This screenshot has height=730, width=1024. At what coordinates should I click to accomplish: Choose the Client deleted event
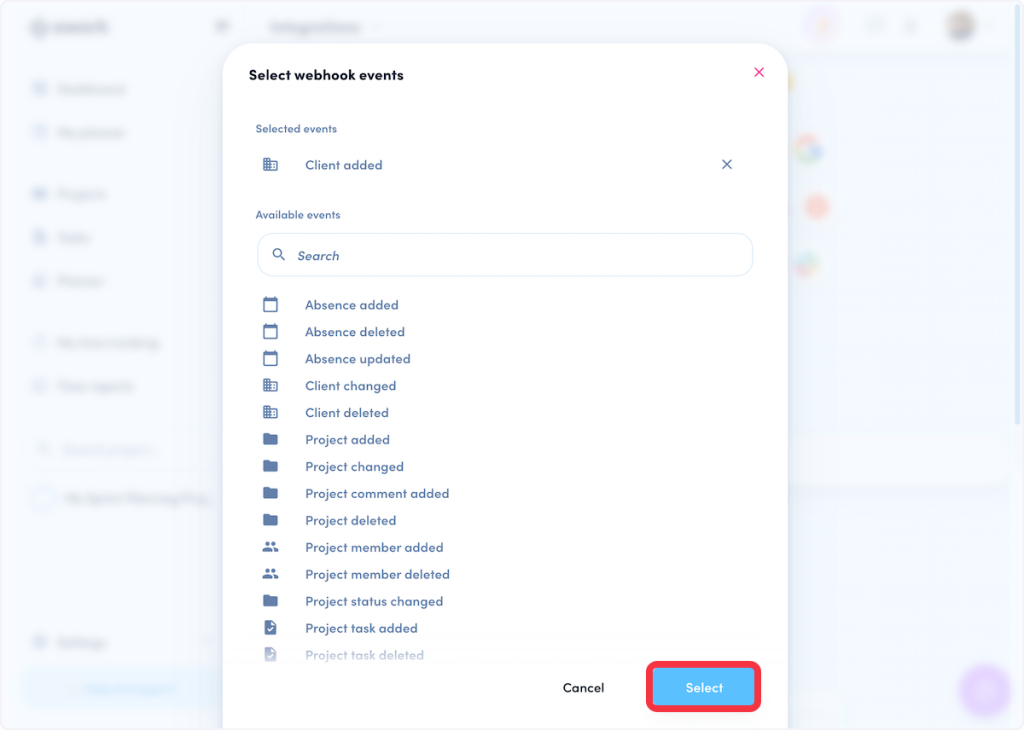tap(346, 413)
